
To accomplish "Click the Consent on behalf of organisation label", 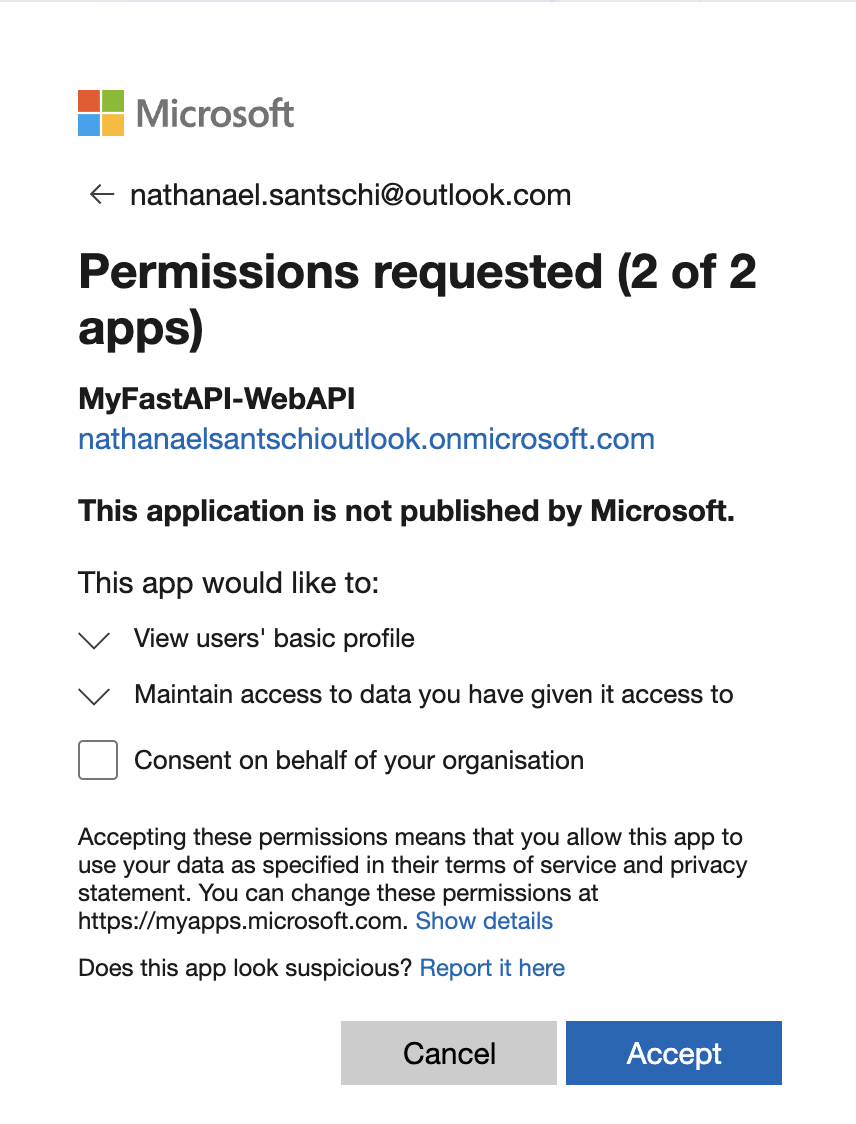I will click(x=358, y=760).
